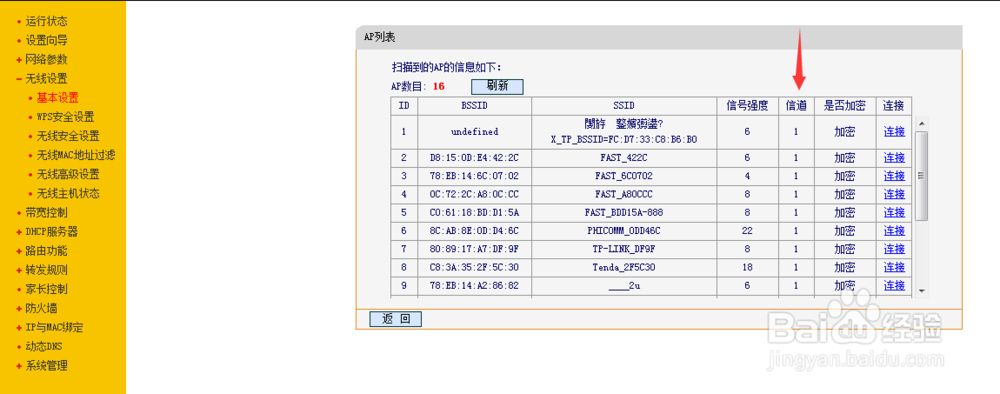Connect to Tenda_2F5C30 network

point(894,268)
